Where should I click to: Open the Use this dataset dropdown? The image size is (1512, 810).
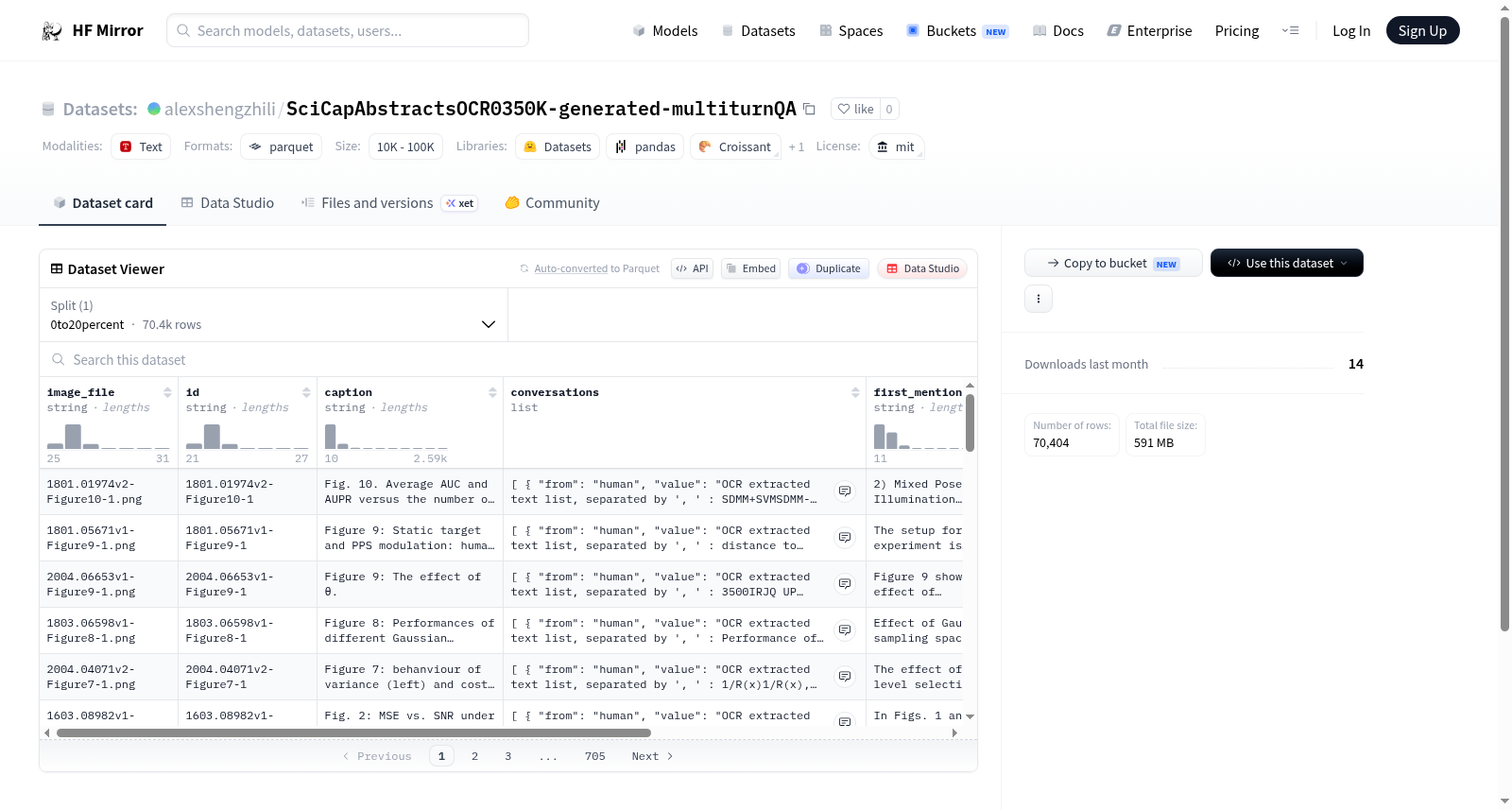tap(1287, 263)
